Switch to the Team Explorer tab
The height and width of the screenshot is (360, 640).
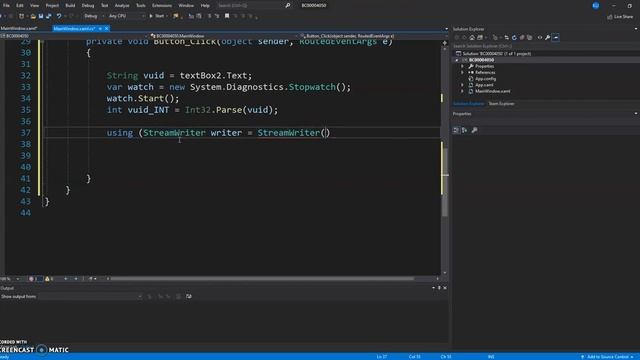pyautogui.click(x=502, y=104)
